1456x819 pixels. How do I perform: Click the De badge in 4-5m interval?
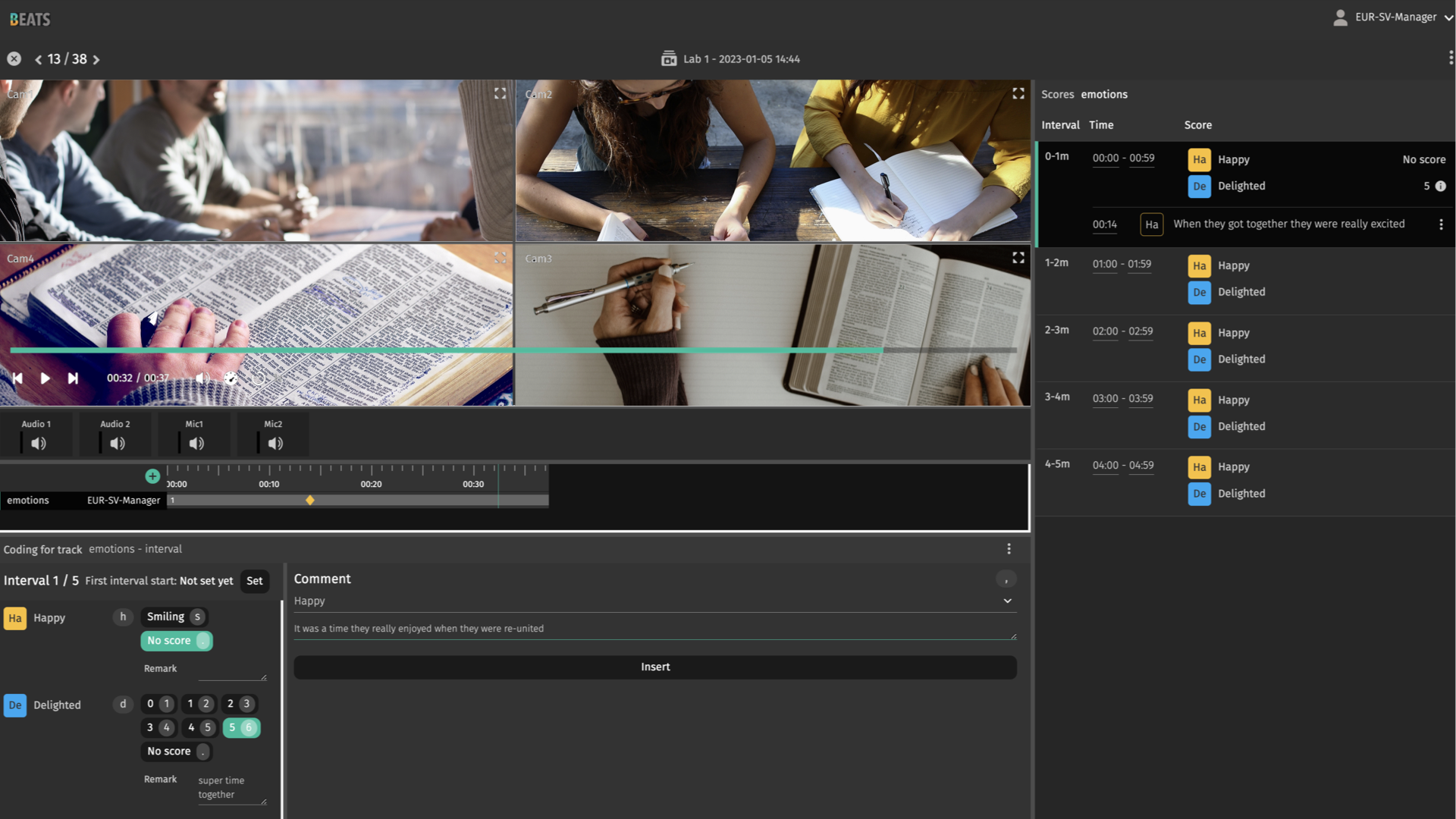coord(1199,494)
